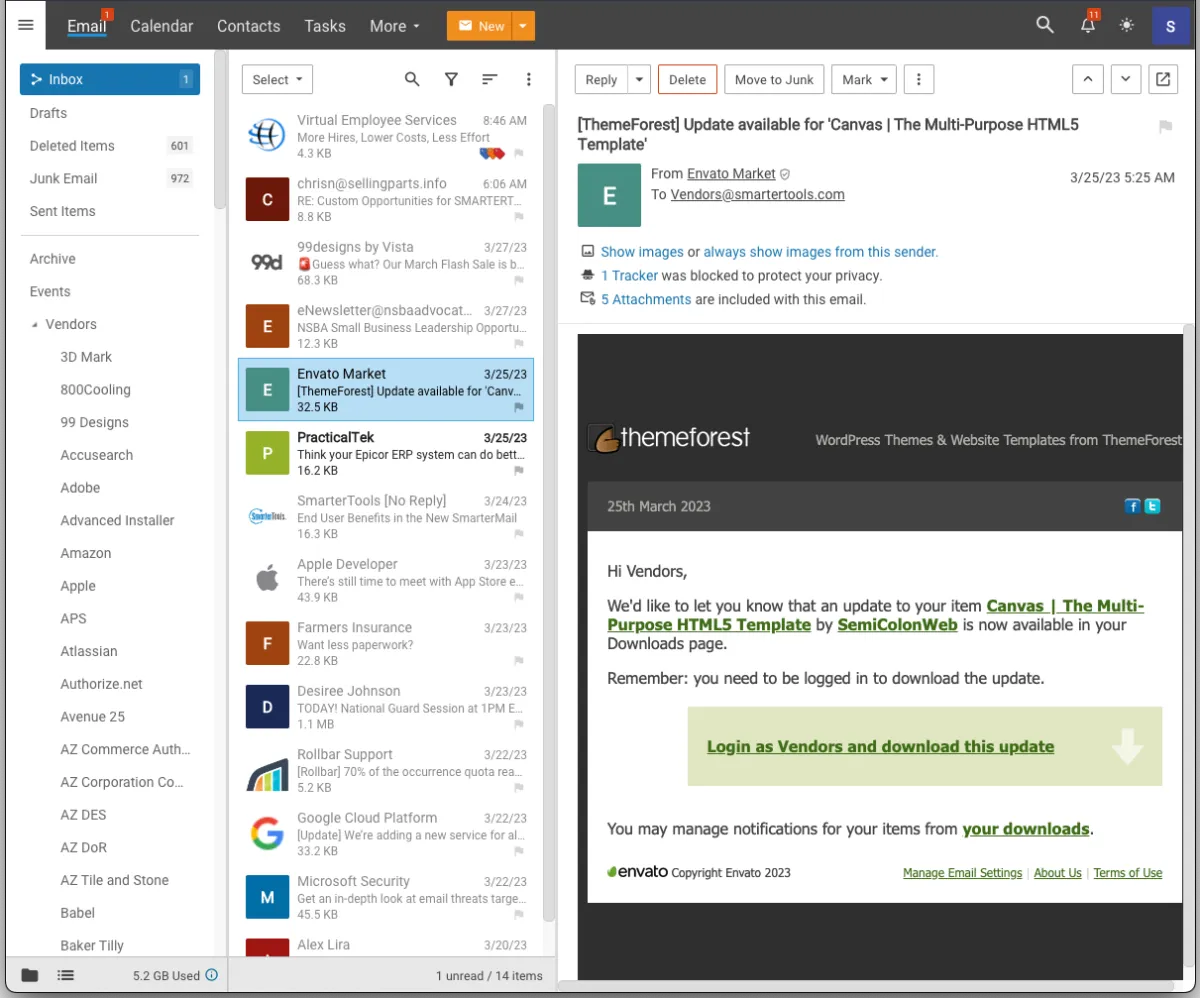Switch to the Tasks tab

pyautogui.click(x=325, y=26)
